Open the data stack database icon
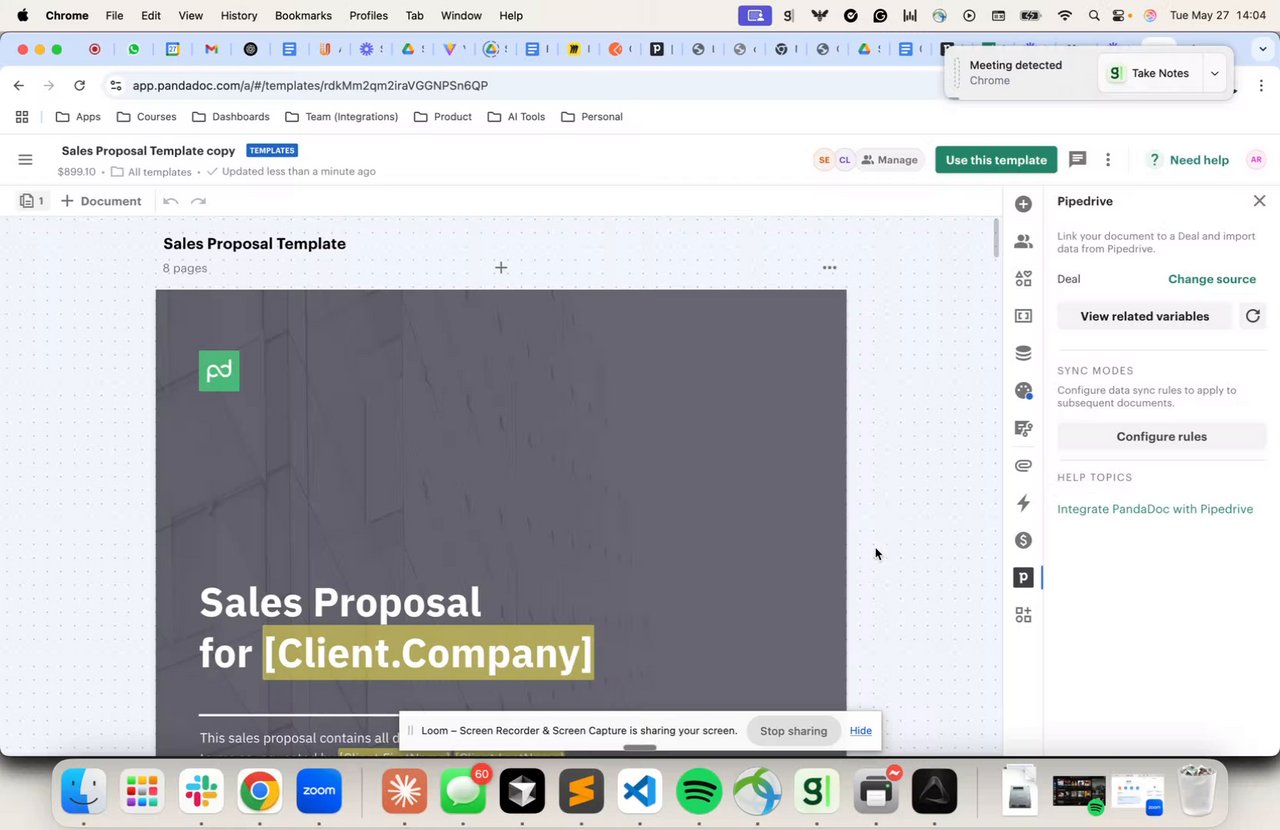This screenshot has width=1280, height=830. (x=1023, y=353)
